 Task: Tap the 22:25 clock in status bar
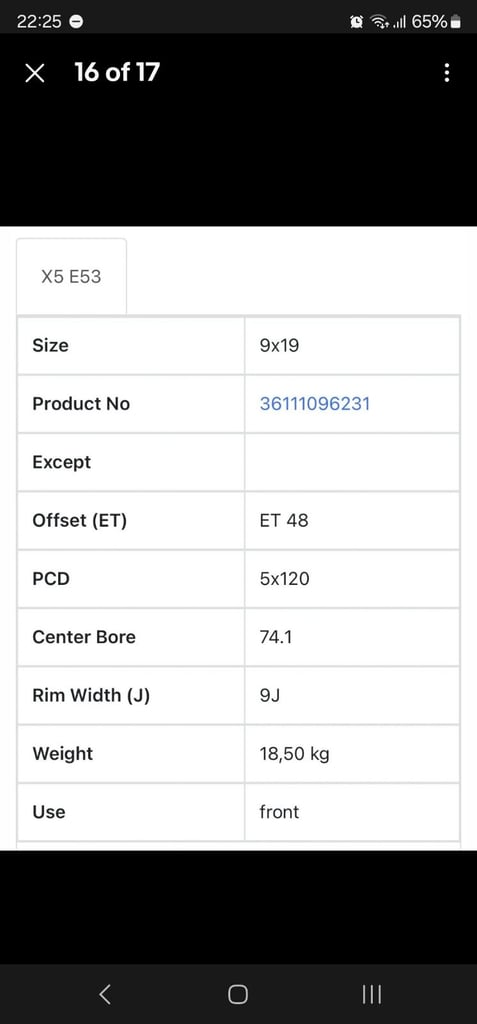tap(39, 22)
